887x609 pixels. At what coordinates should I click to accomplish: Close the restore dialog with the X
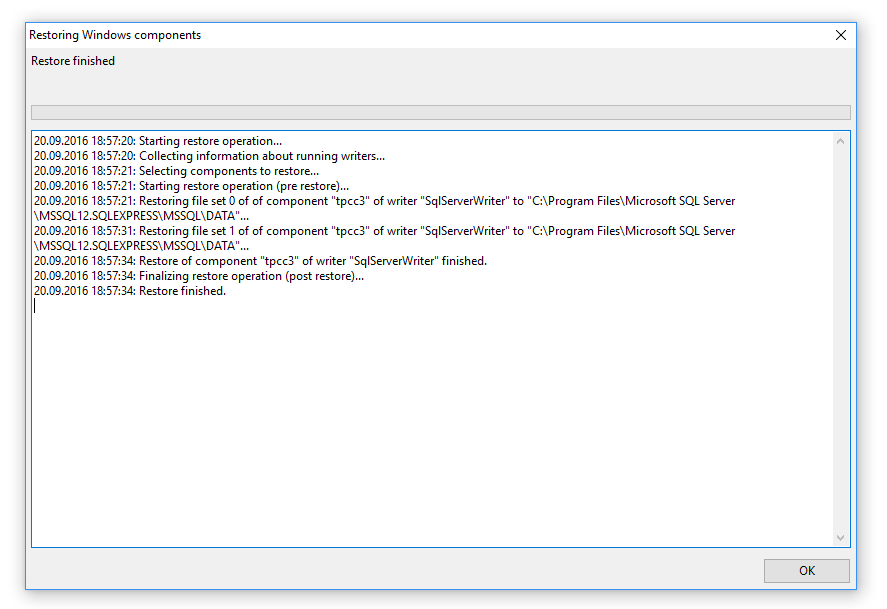(x=840, y=34)
